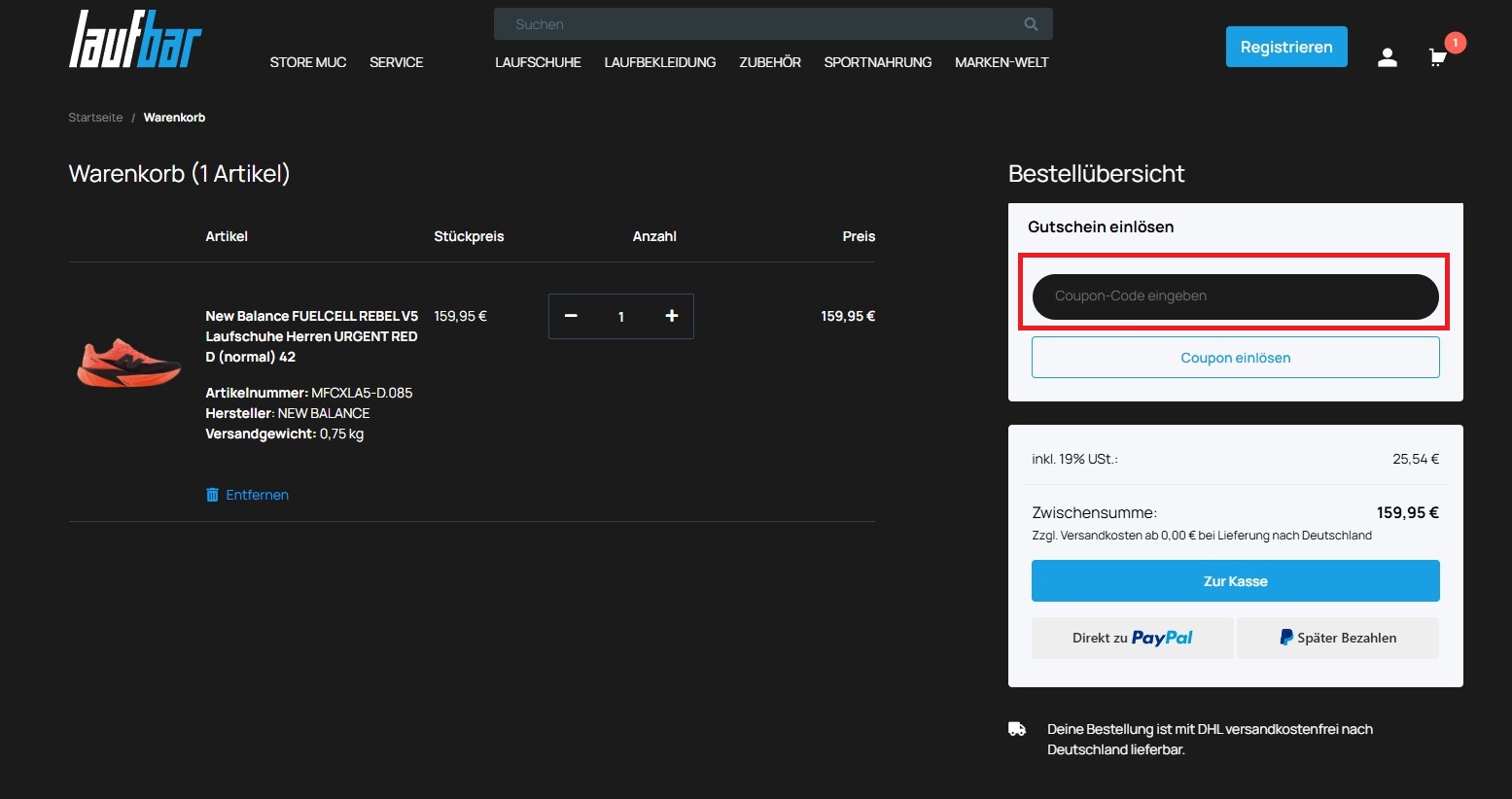This screenshot has height=799, width=1512.
Task: Click the Registrieren button
Action: 1286,47
